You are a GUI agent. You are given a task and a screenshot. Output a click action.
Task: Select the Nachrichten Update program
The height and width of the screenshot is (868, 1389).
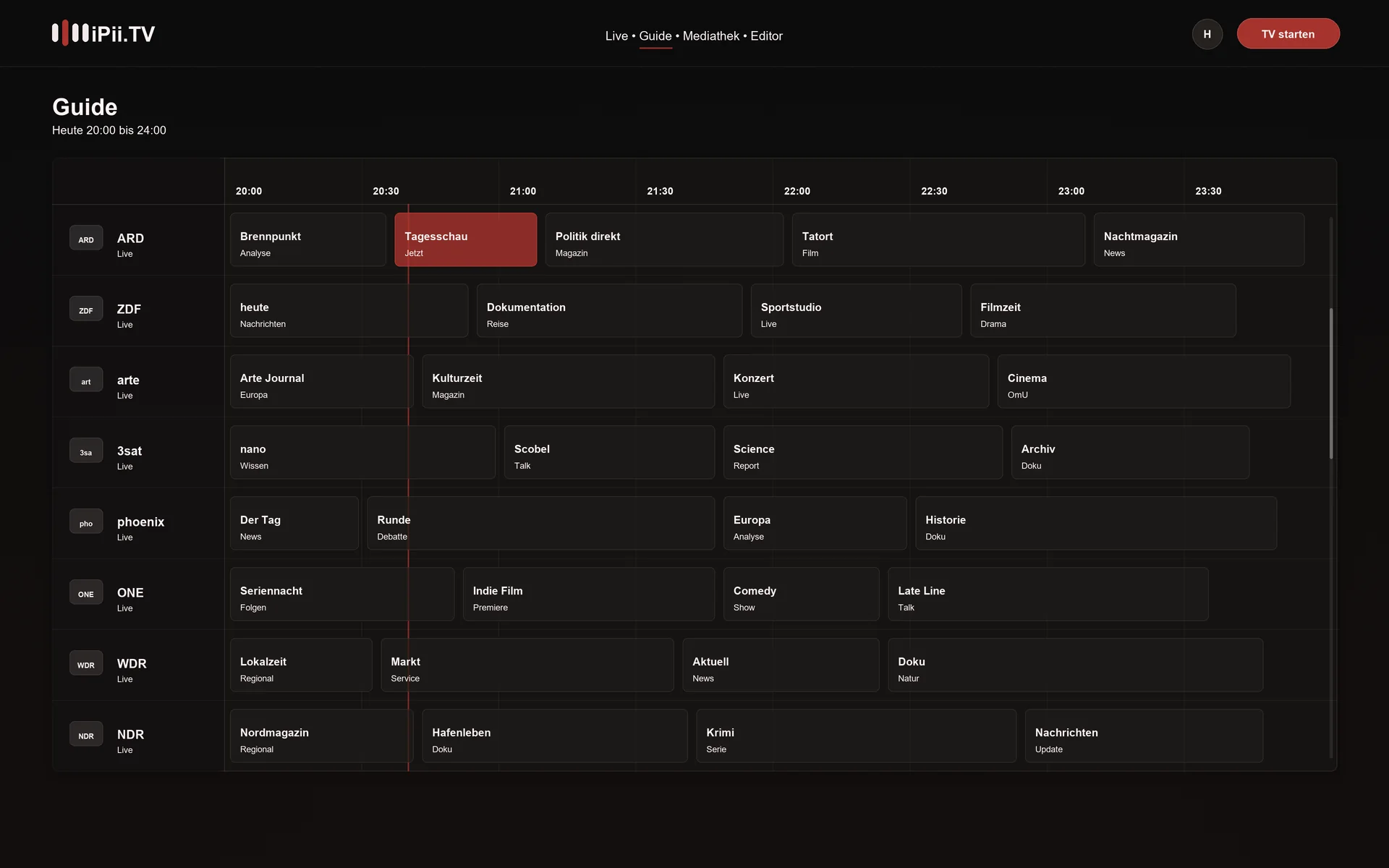click(1144, 736)
